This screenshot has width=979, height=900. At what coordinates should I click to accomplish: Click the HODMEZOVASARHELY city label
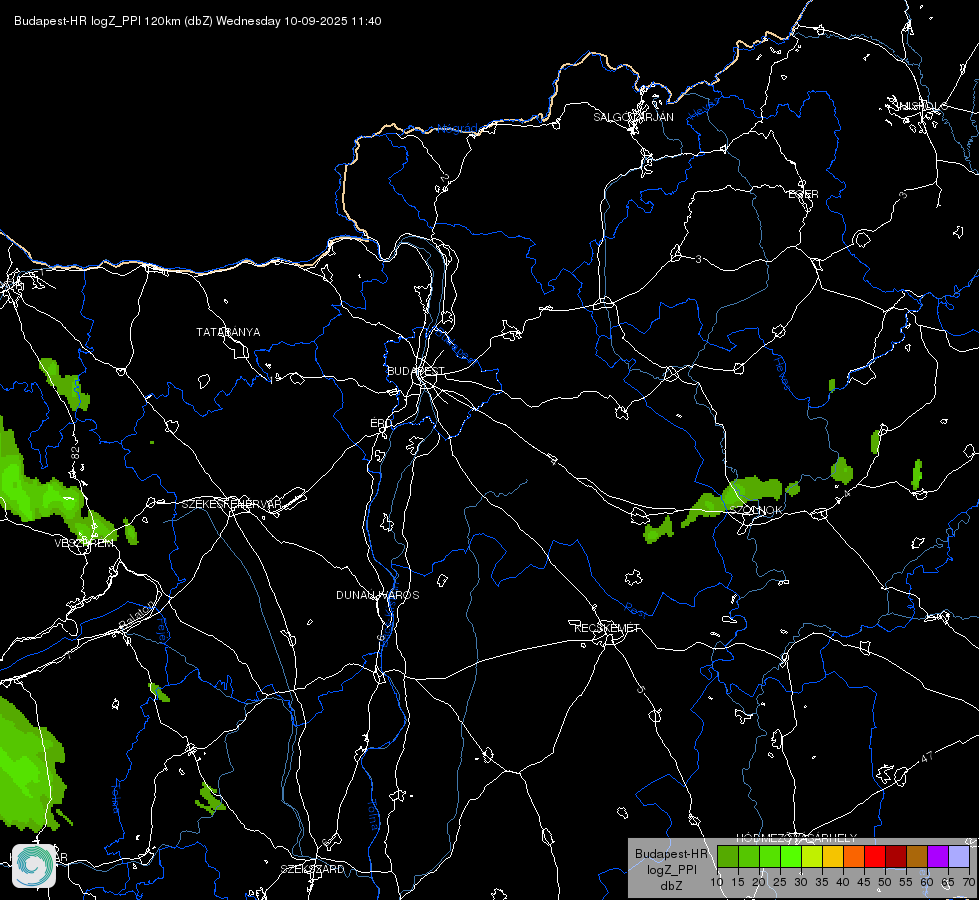[797, 838]
